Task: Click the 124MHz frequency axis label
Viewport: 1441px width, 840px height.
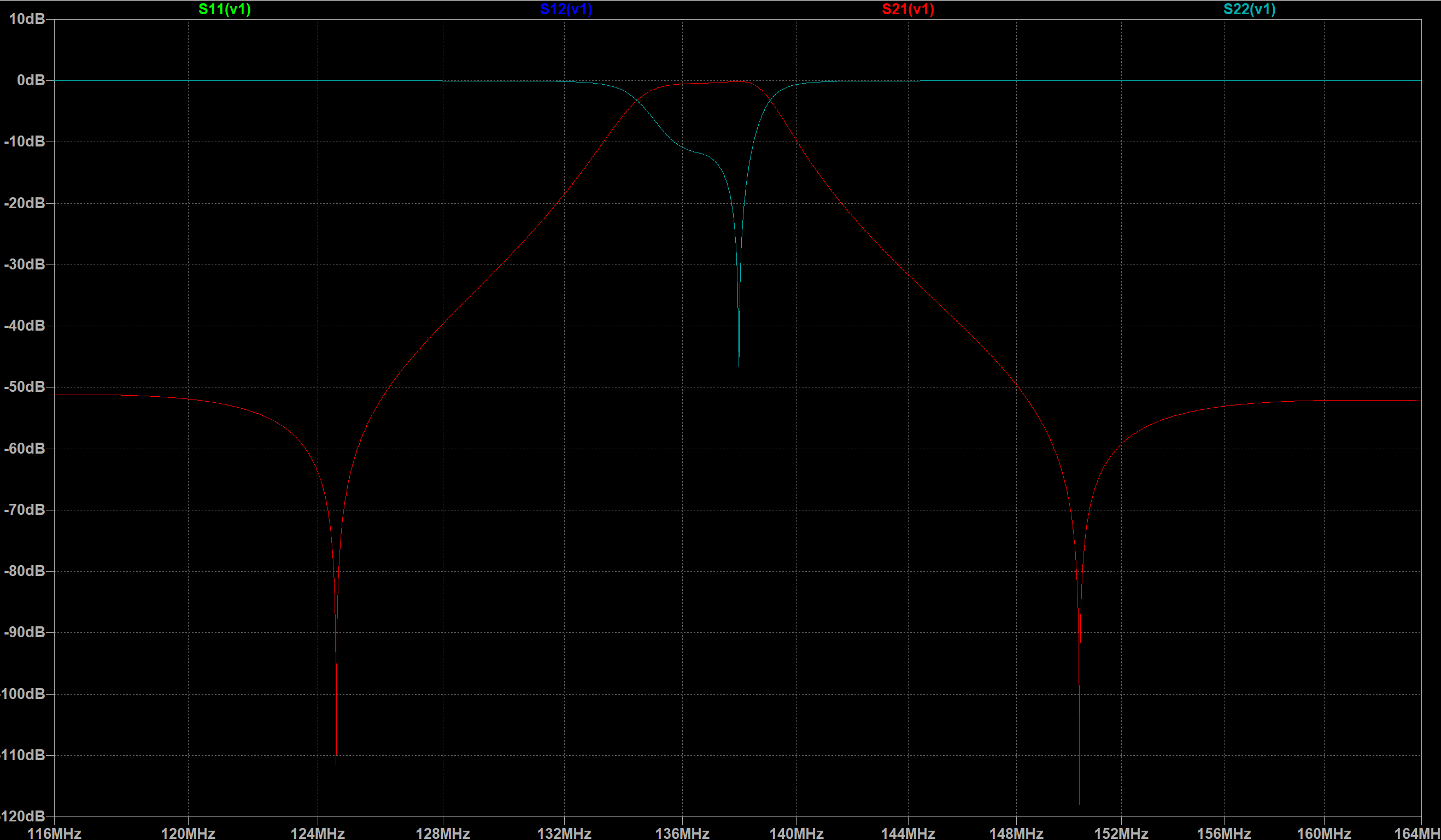Action: pos(318,833)
